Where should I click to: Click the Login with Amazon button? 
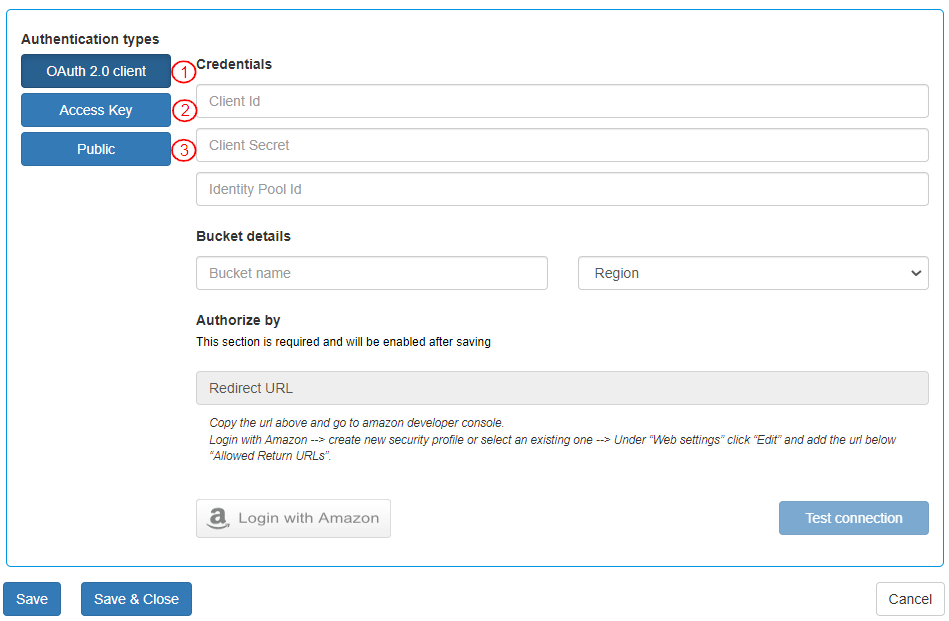point(293,518)
